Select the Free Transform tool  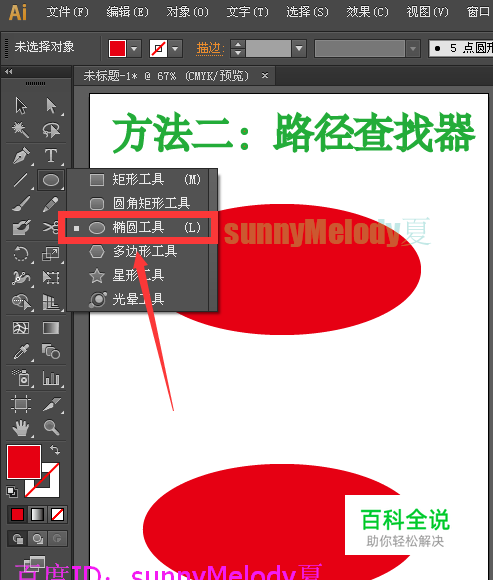(51, 278)
